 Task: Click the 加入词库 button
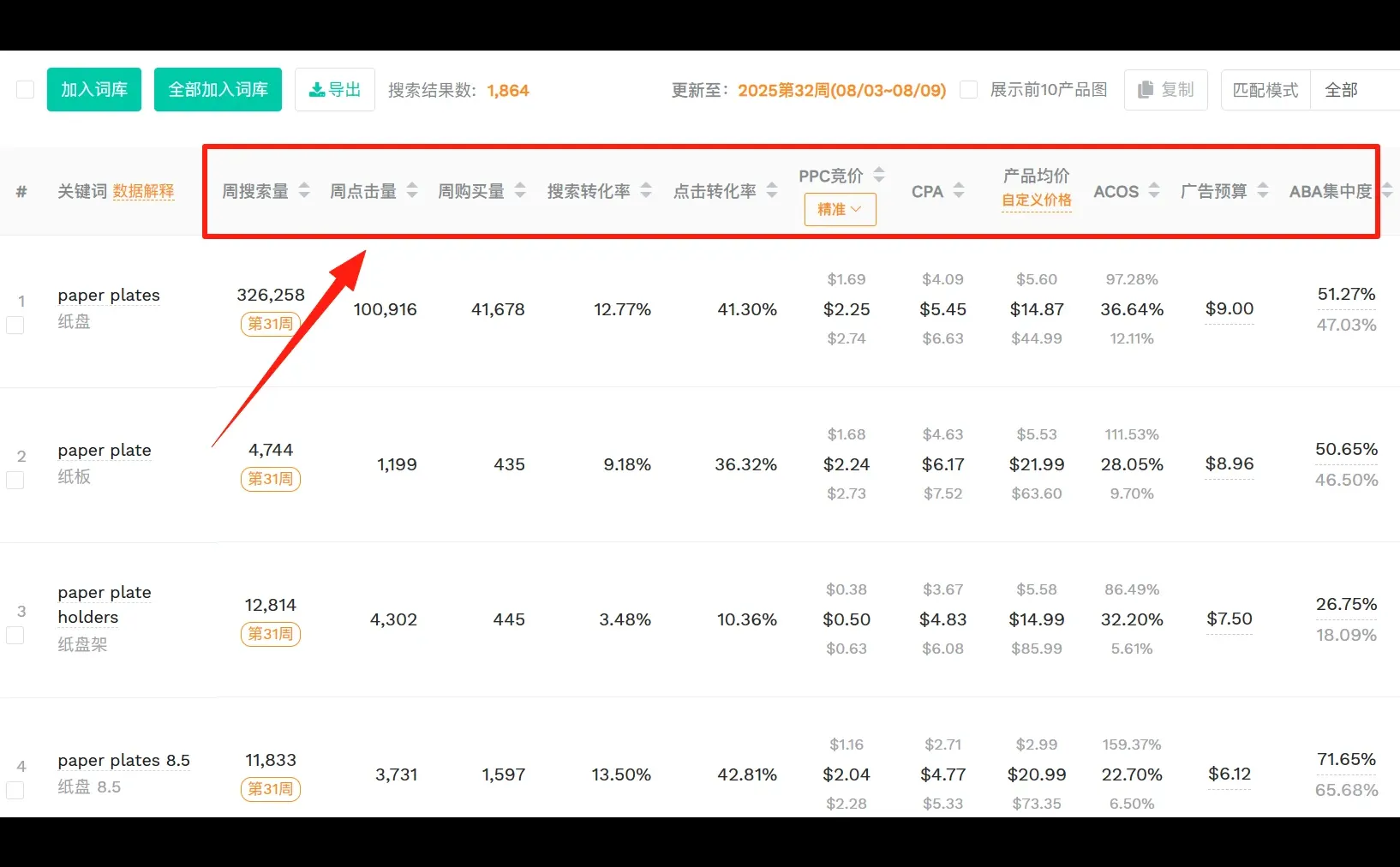tap(94, 90)
